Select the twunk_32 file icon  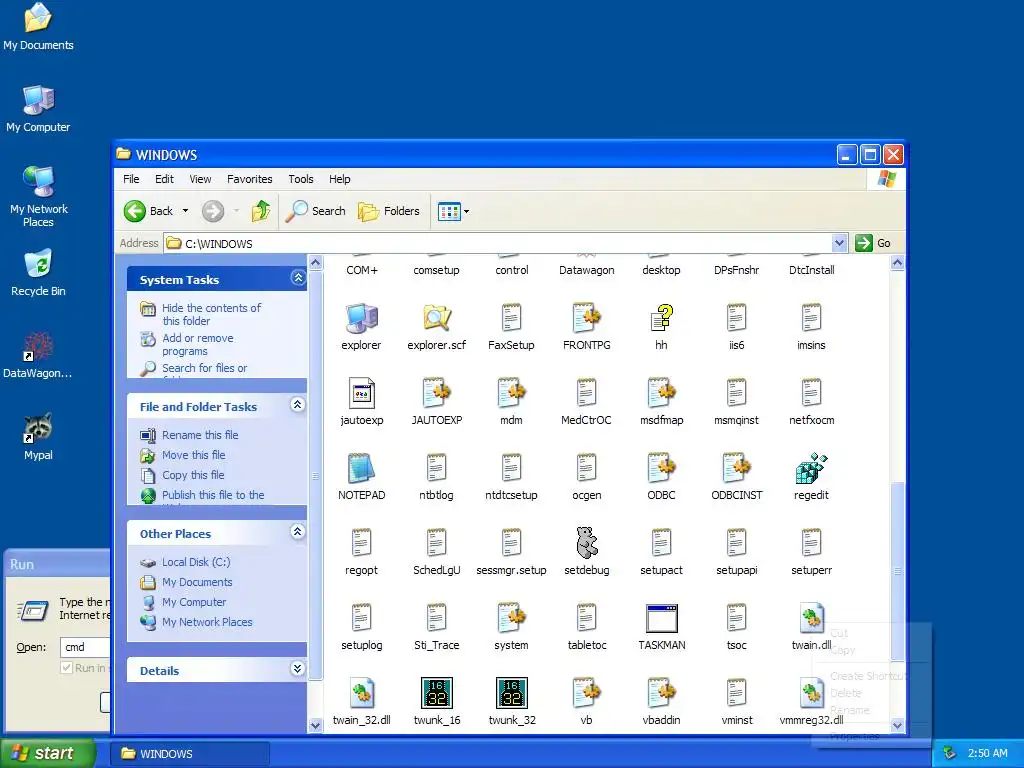(x=511, y=694)
